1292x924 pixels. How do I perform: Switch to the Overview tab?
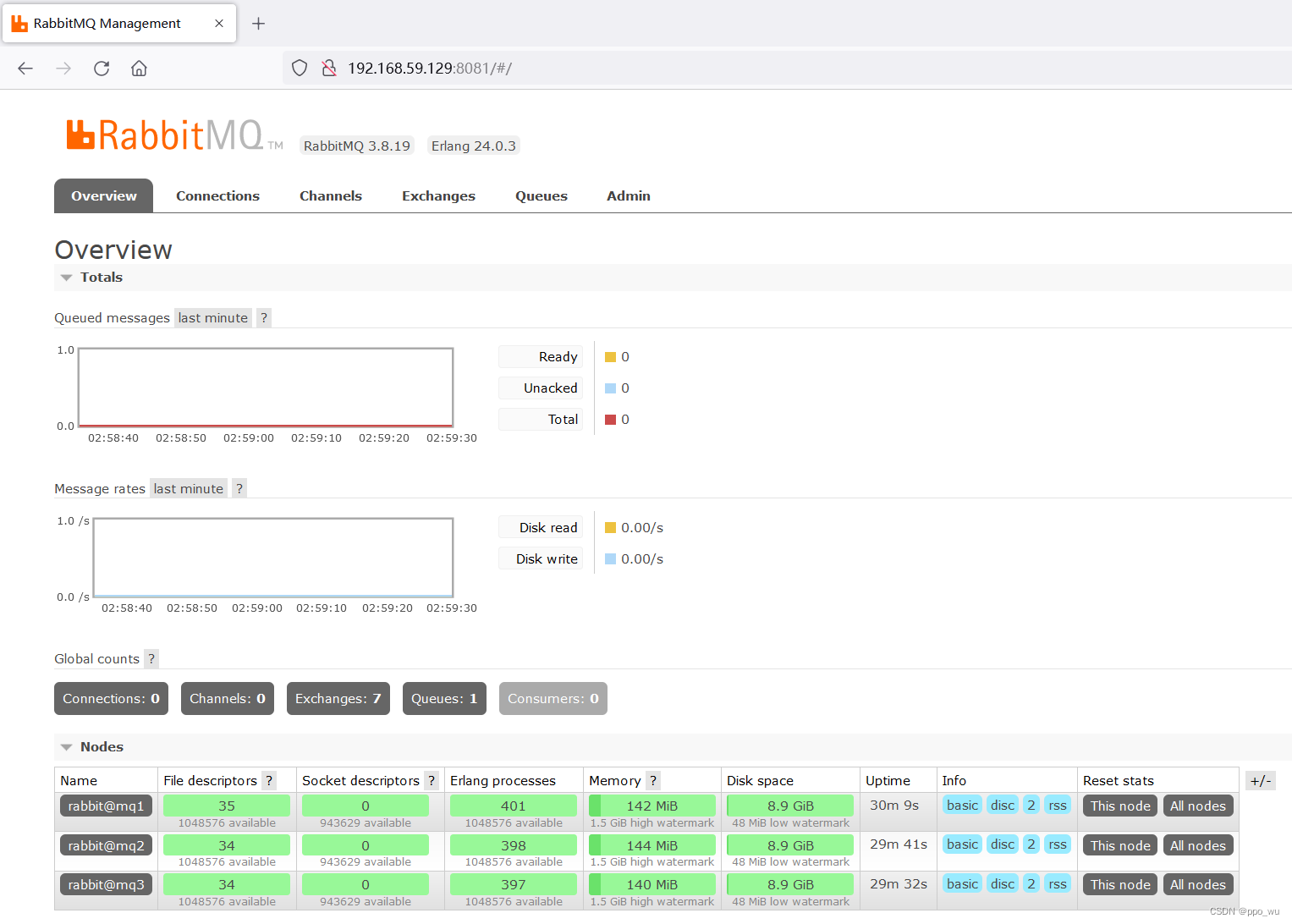[104, 196]
